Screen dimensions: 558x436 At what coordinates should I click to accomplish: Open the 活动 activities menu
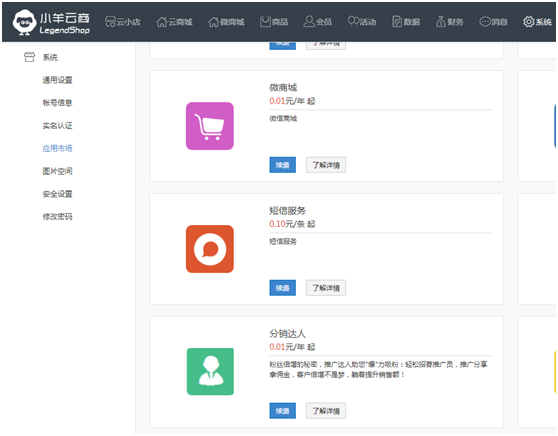362,22
